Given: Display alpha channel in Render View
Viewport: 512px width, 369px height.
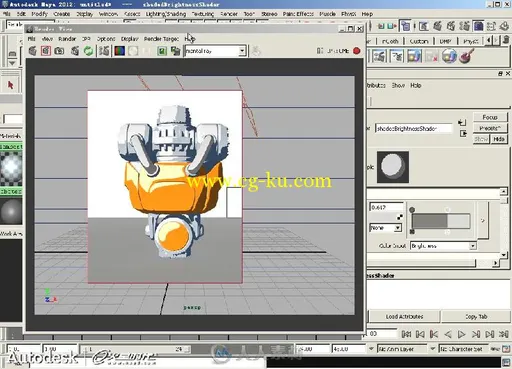Looking at the screenshot, I should point(133,51).
